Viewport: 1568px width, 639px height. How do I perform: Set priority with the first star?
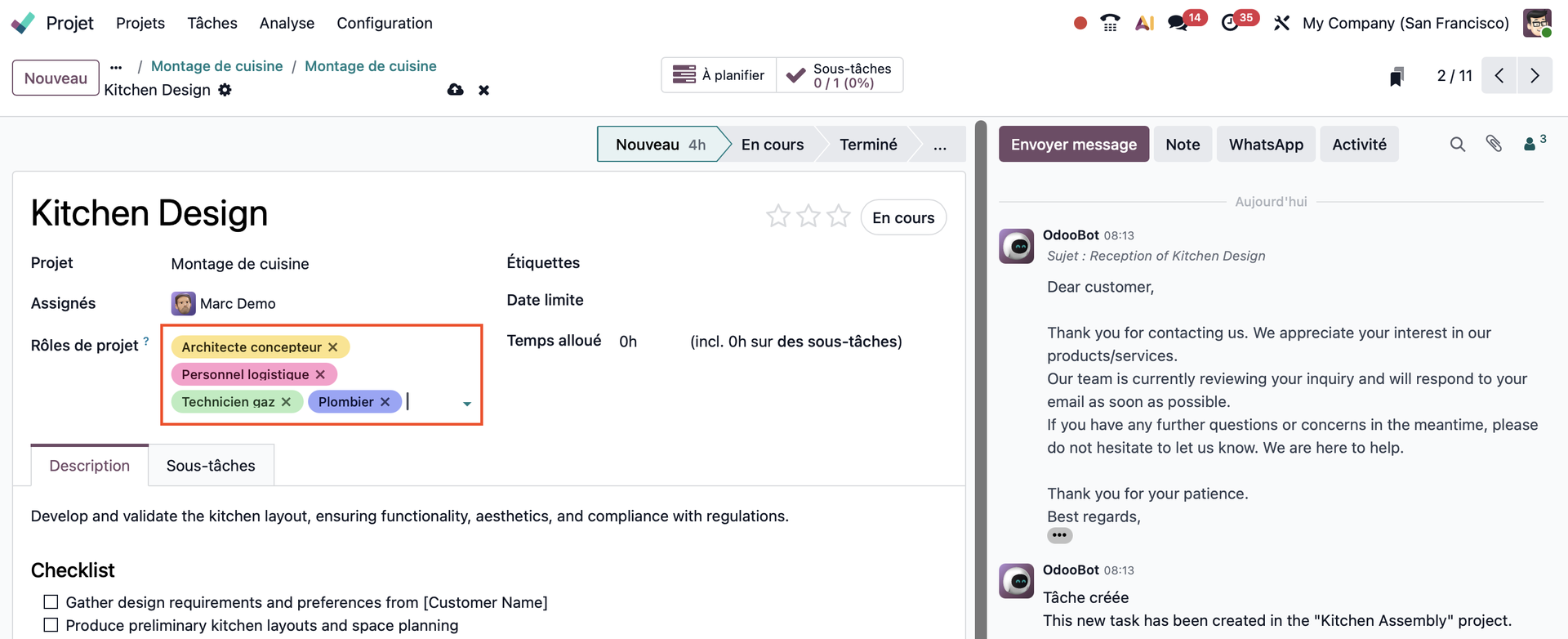[777, 217]
